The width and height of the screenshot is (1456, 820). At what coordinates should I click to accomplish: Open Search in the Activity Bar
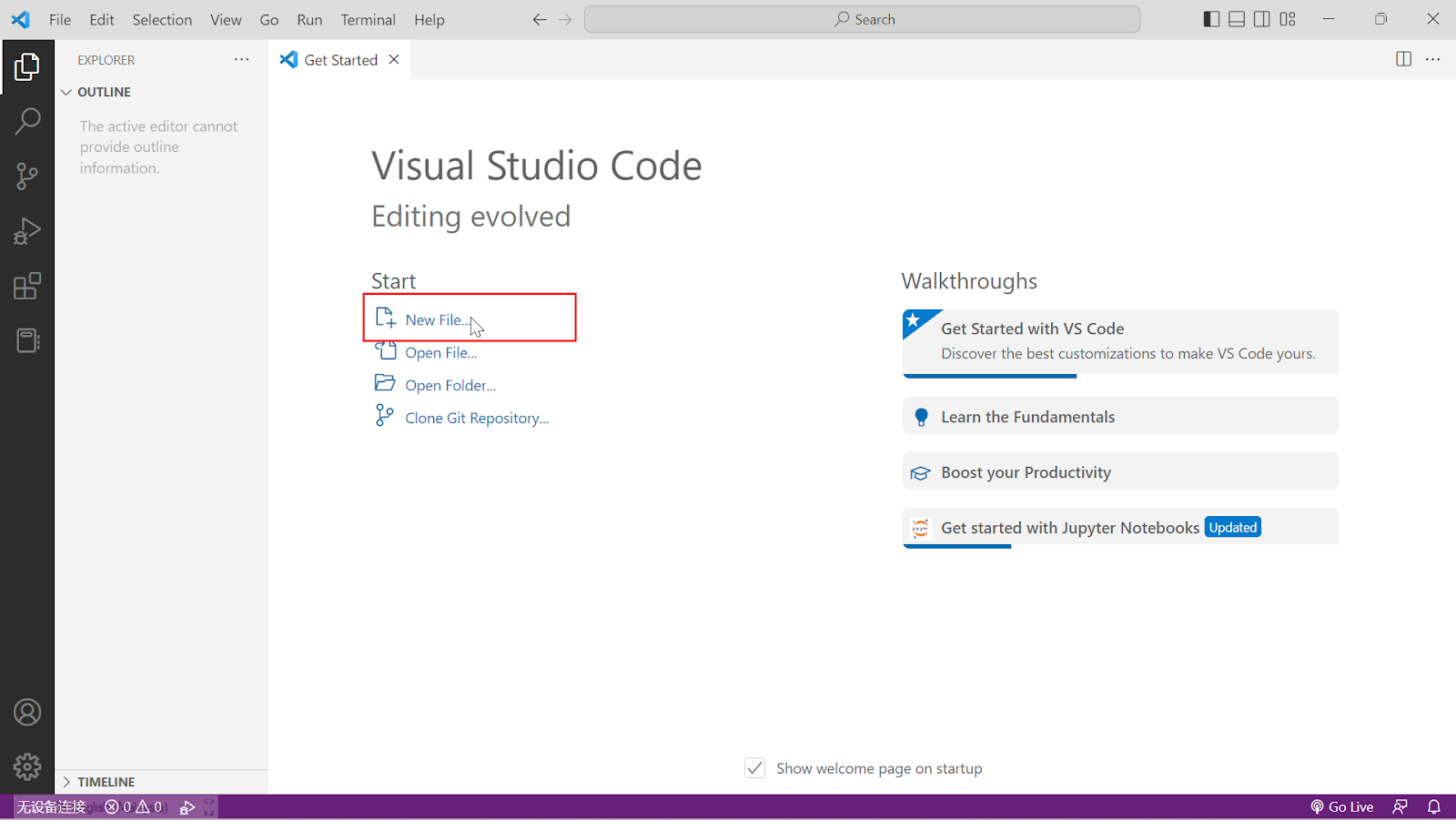tap(28, 120)
